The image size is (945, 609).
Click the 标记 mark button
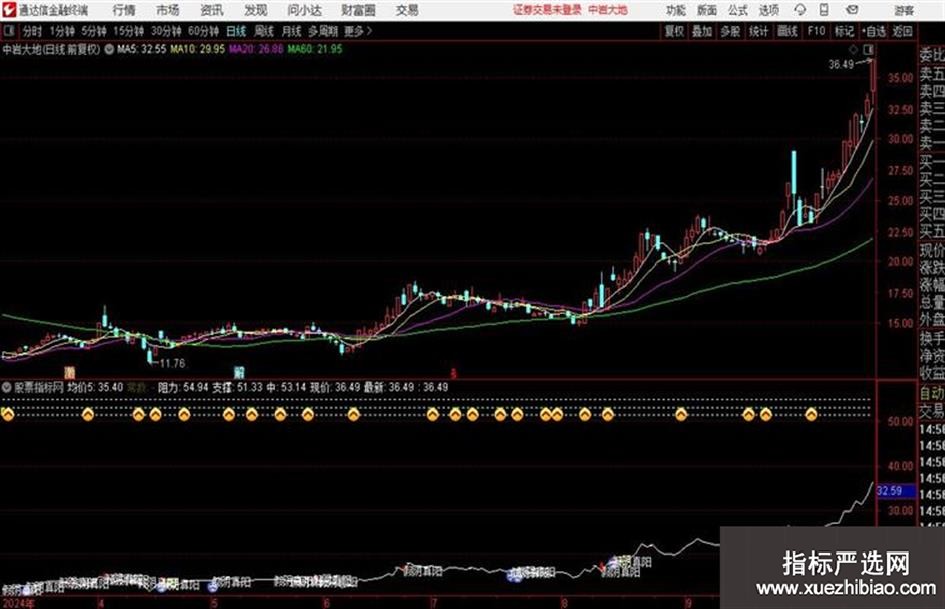(844, 31)
